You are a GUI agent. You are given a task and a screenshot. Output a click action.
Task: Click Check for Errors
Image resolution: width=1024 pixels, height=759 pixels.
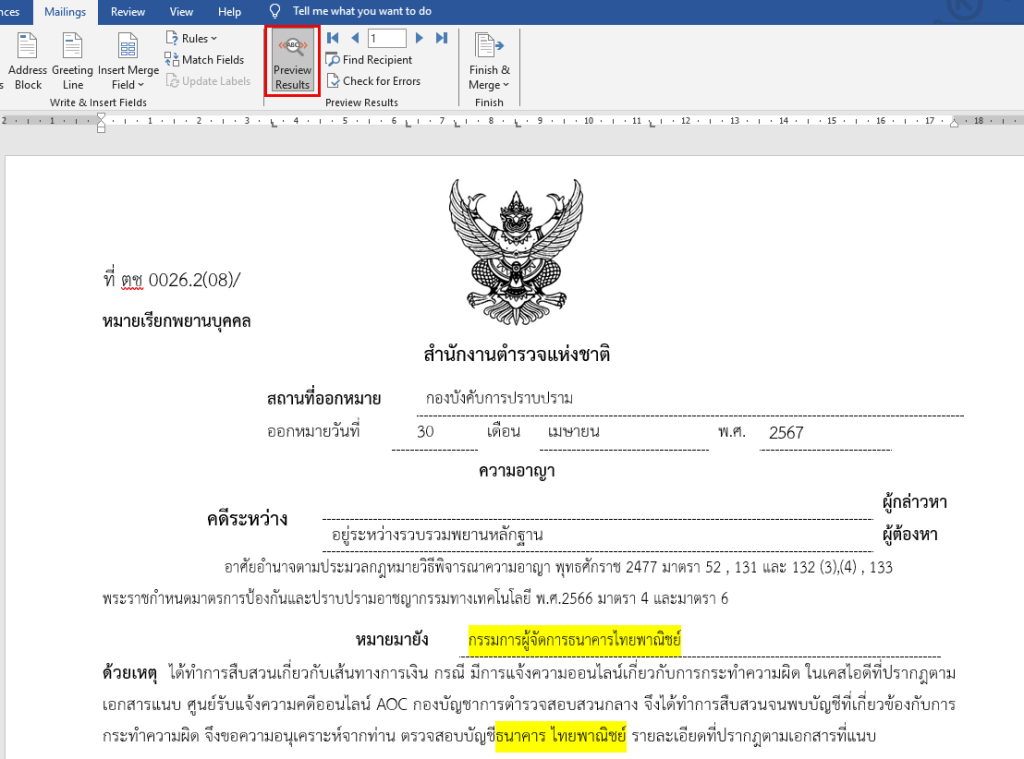coord(373,81)
